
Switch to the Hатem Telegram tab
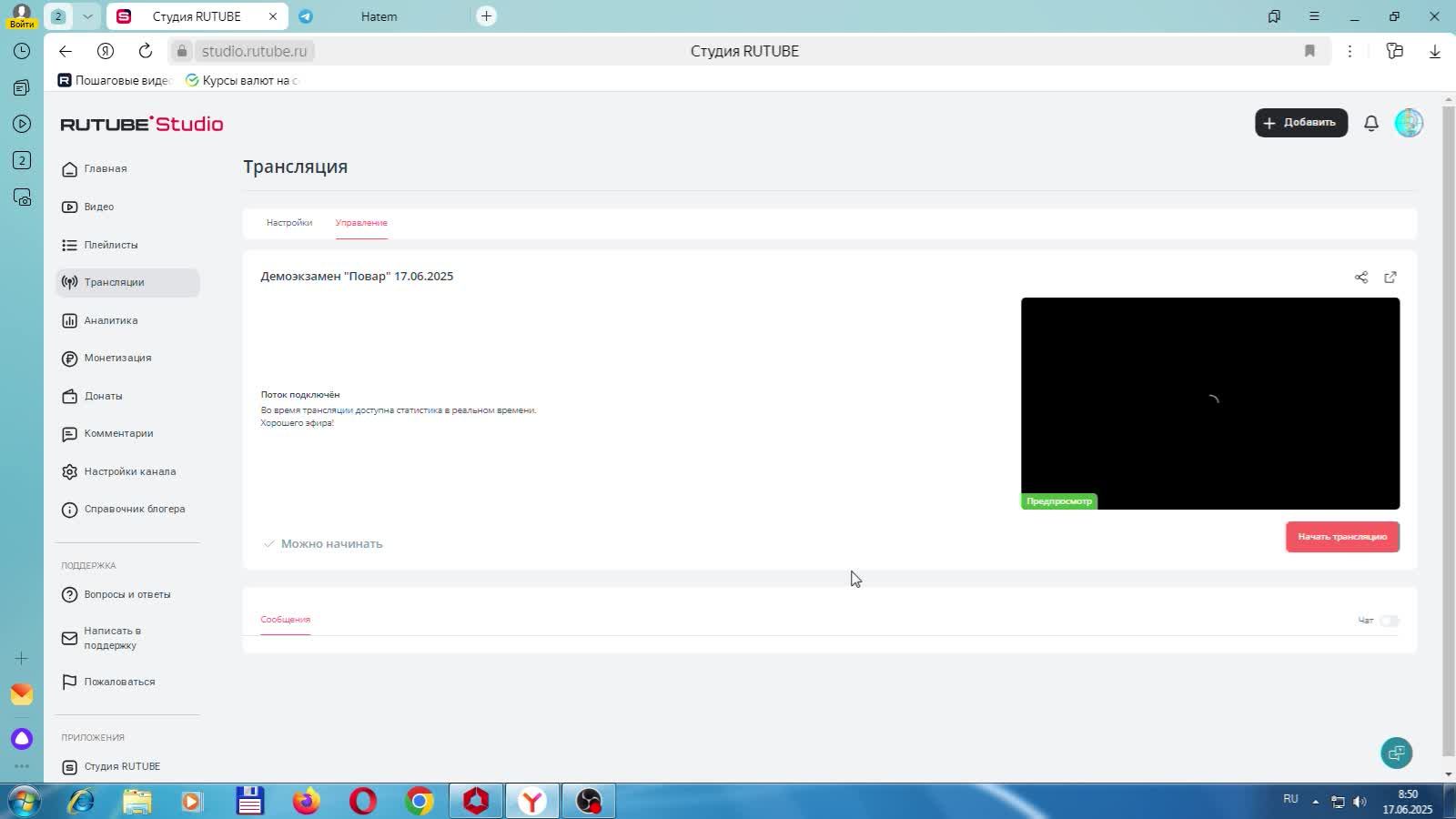[379, 16]
